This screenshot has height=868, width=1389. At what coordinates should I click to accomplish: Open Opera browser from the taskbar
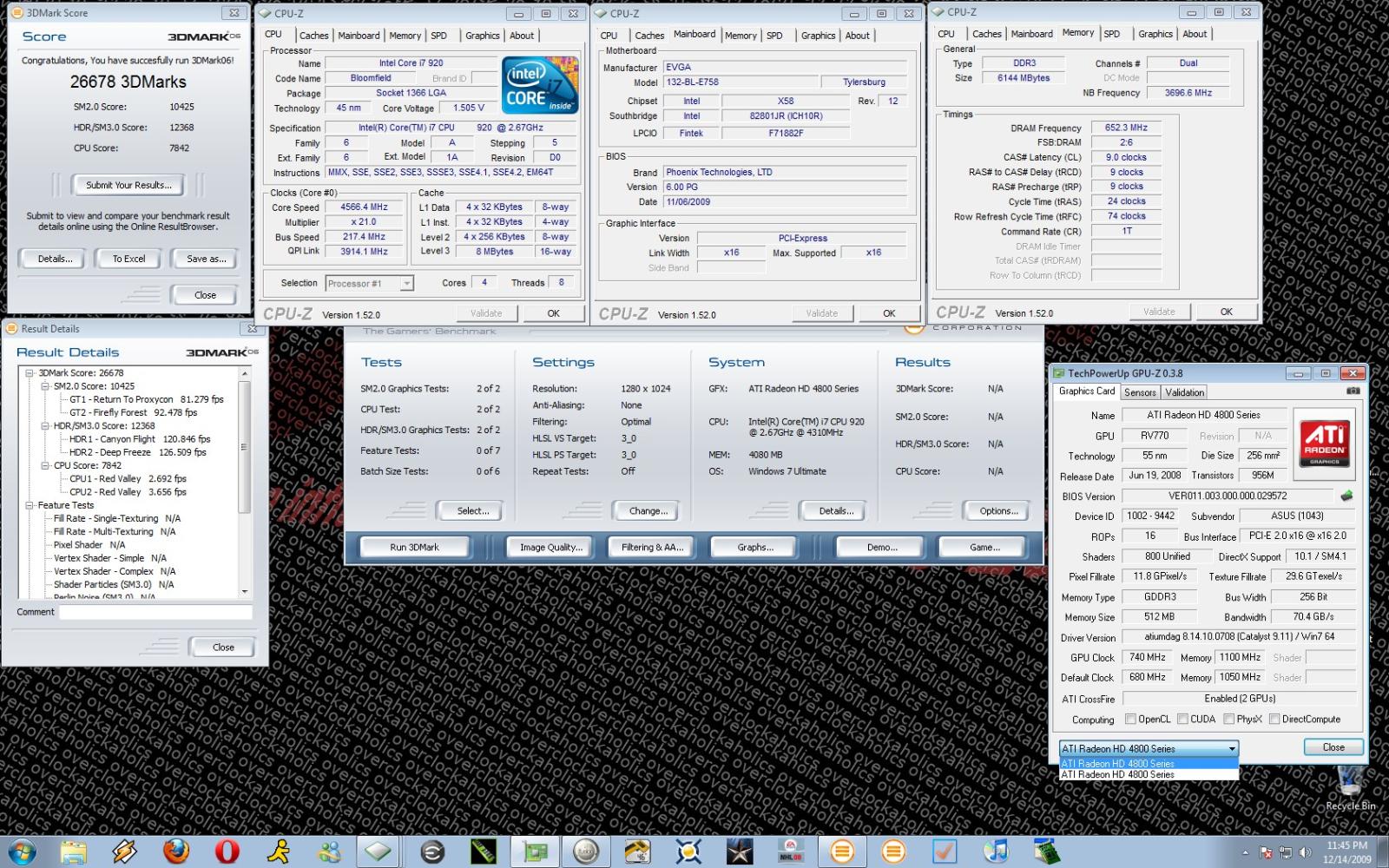coord(227,852)
